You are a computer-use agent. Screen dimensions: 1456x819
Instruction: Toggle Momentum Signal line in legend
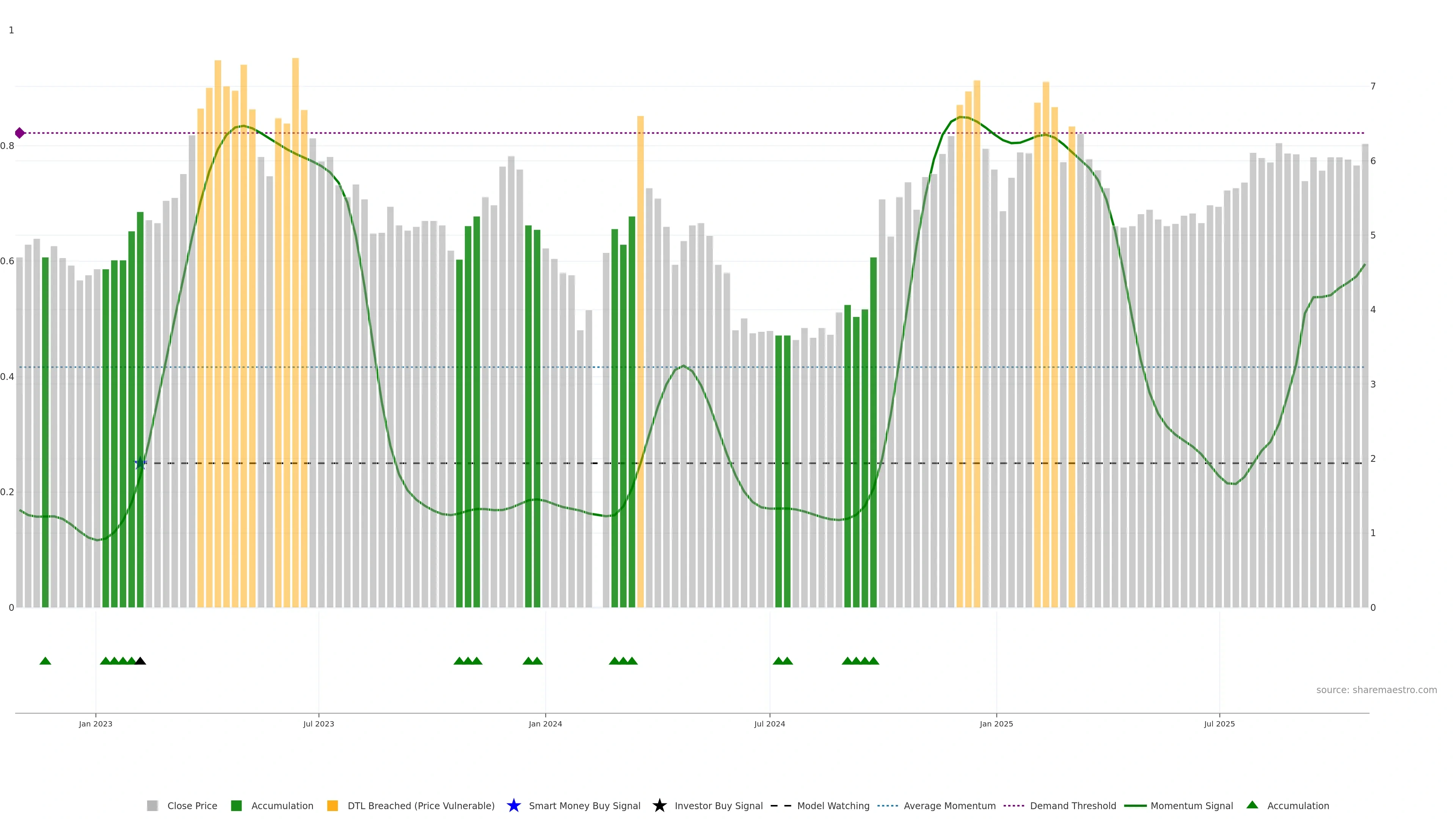click(x=1191, y=805)
